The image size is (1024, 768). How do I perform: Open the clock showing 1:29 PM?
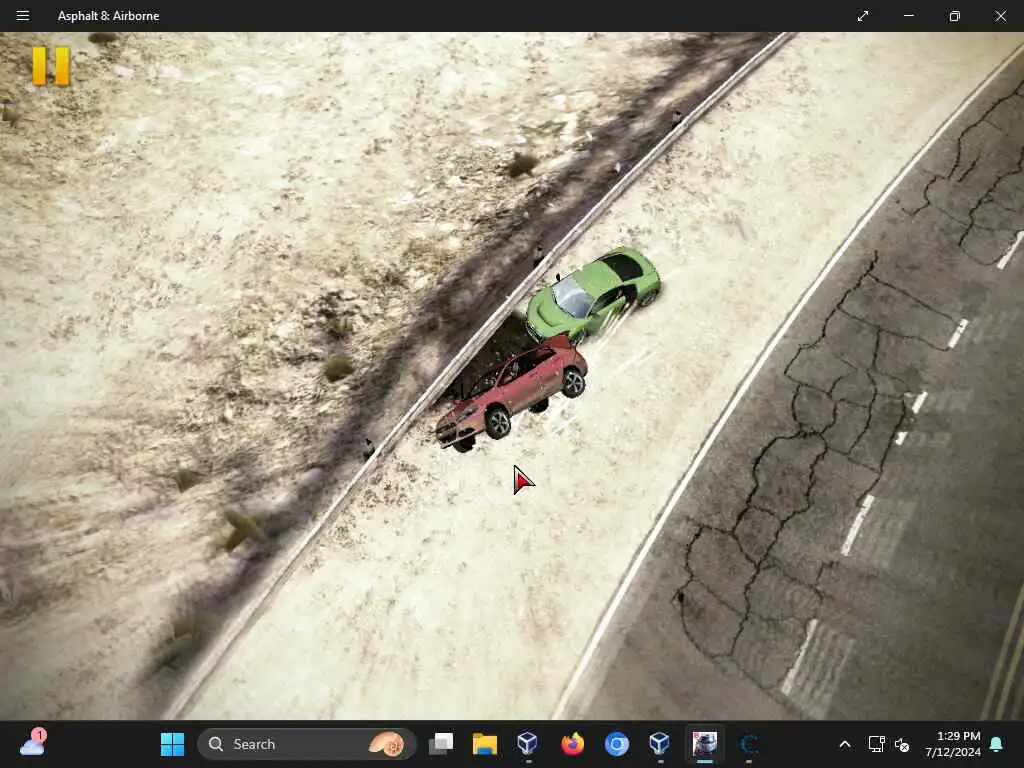coord(952,744)
